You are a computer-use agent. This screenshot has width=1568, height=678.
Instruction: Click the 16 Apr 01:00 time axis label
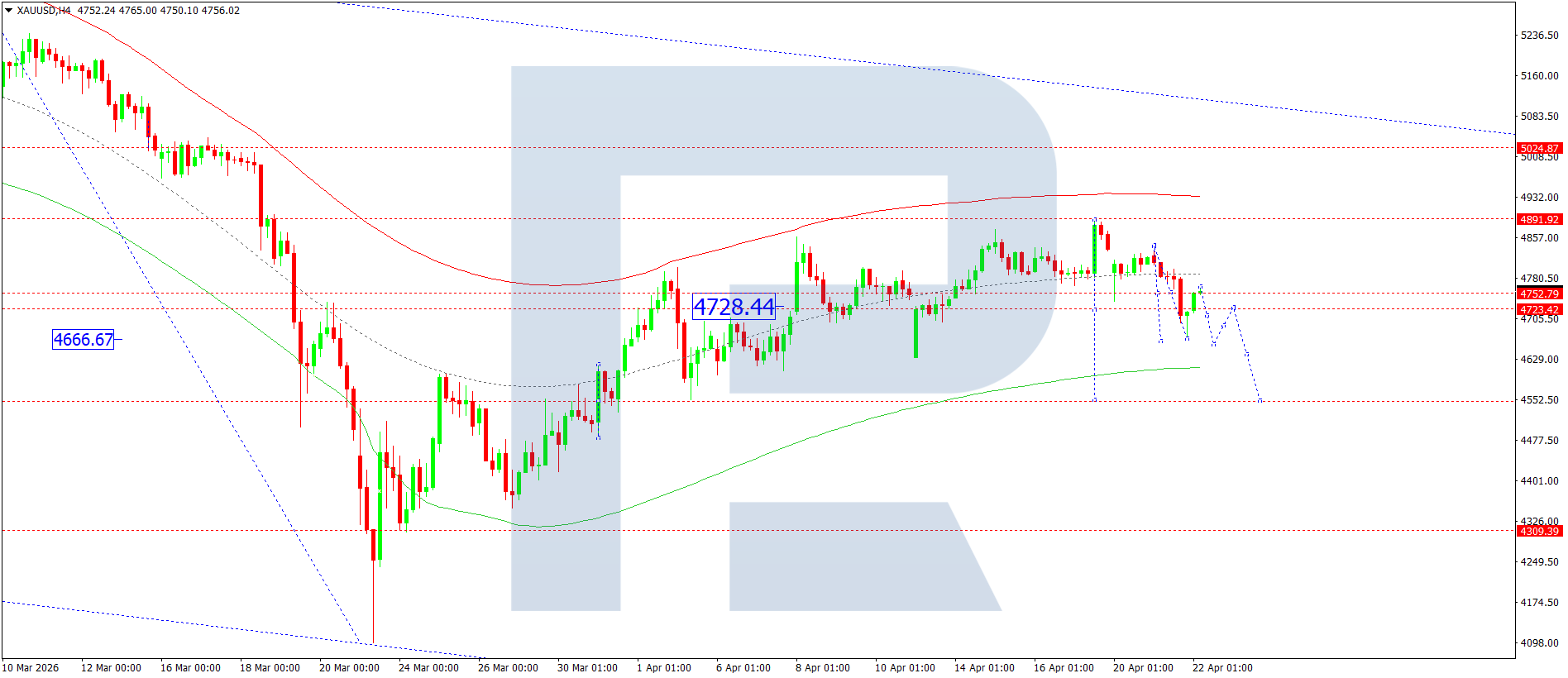1064,668
